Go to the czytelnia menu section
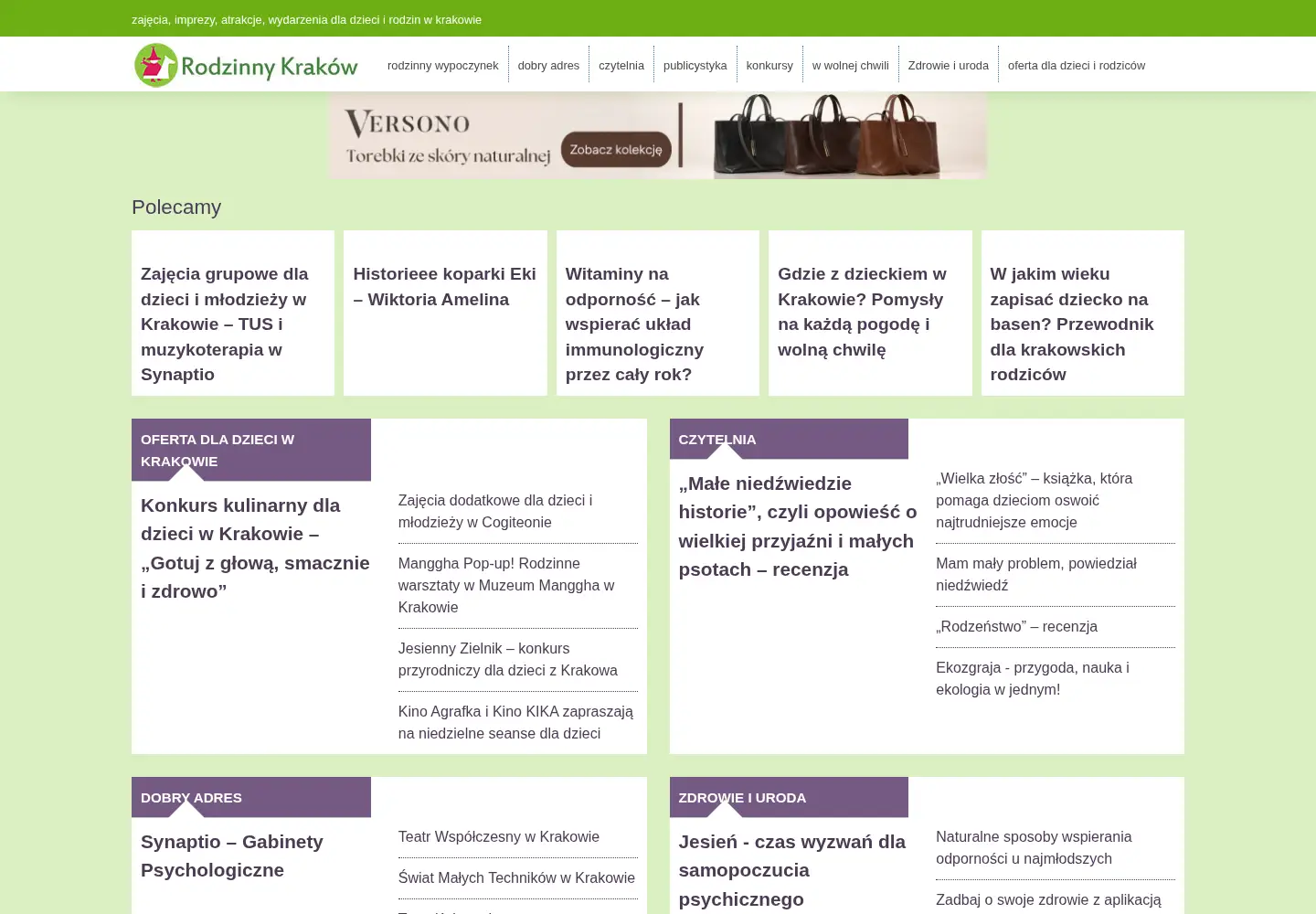This screenshot has width=1316, height=914. pyautogui.click(x=621, y=65)
